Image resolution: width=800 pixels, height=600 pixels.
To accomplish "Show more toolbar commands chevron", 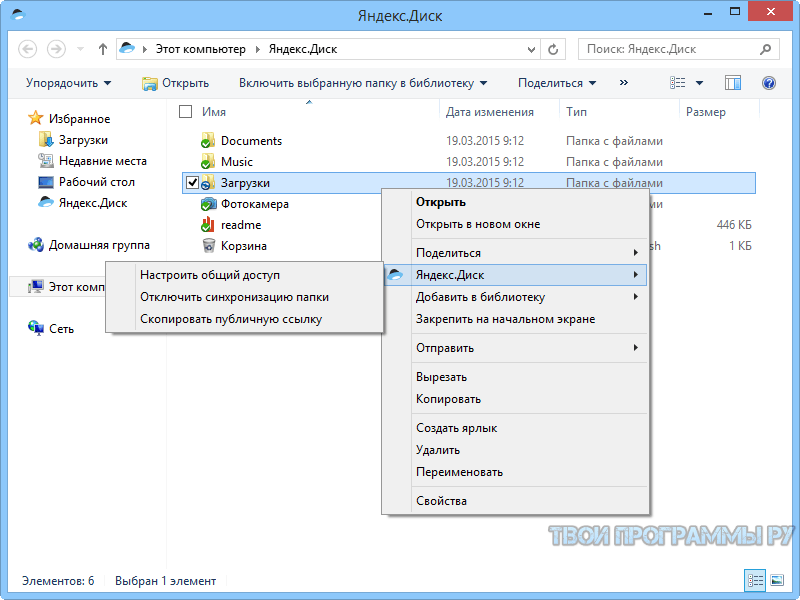I will (623, 83).
